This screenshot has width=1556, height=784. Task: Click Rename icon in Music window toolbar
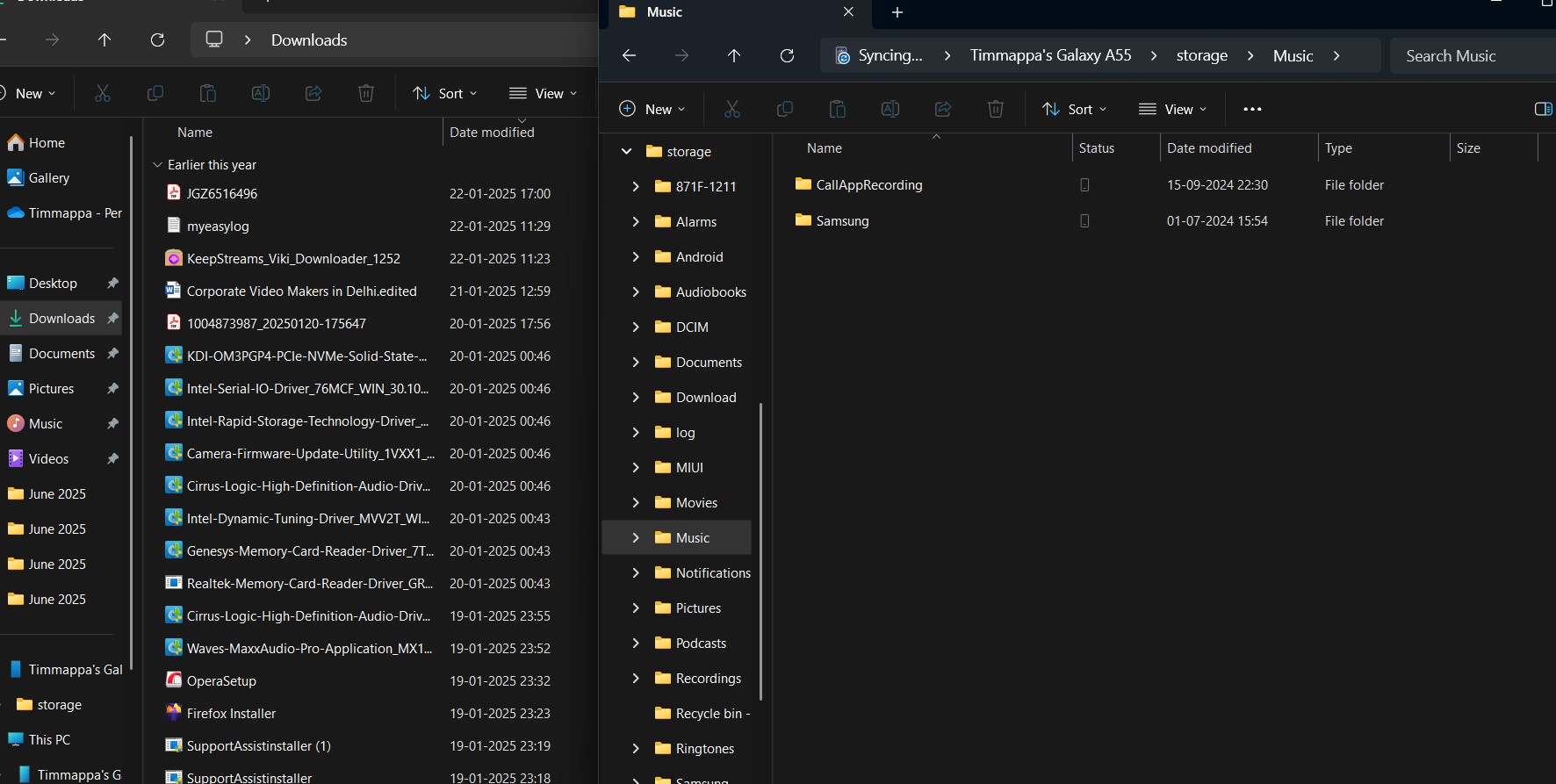890,109
